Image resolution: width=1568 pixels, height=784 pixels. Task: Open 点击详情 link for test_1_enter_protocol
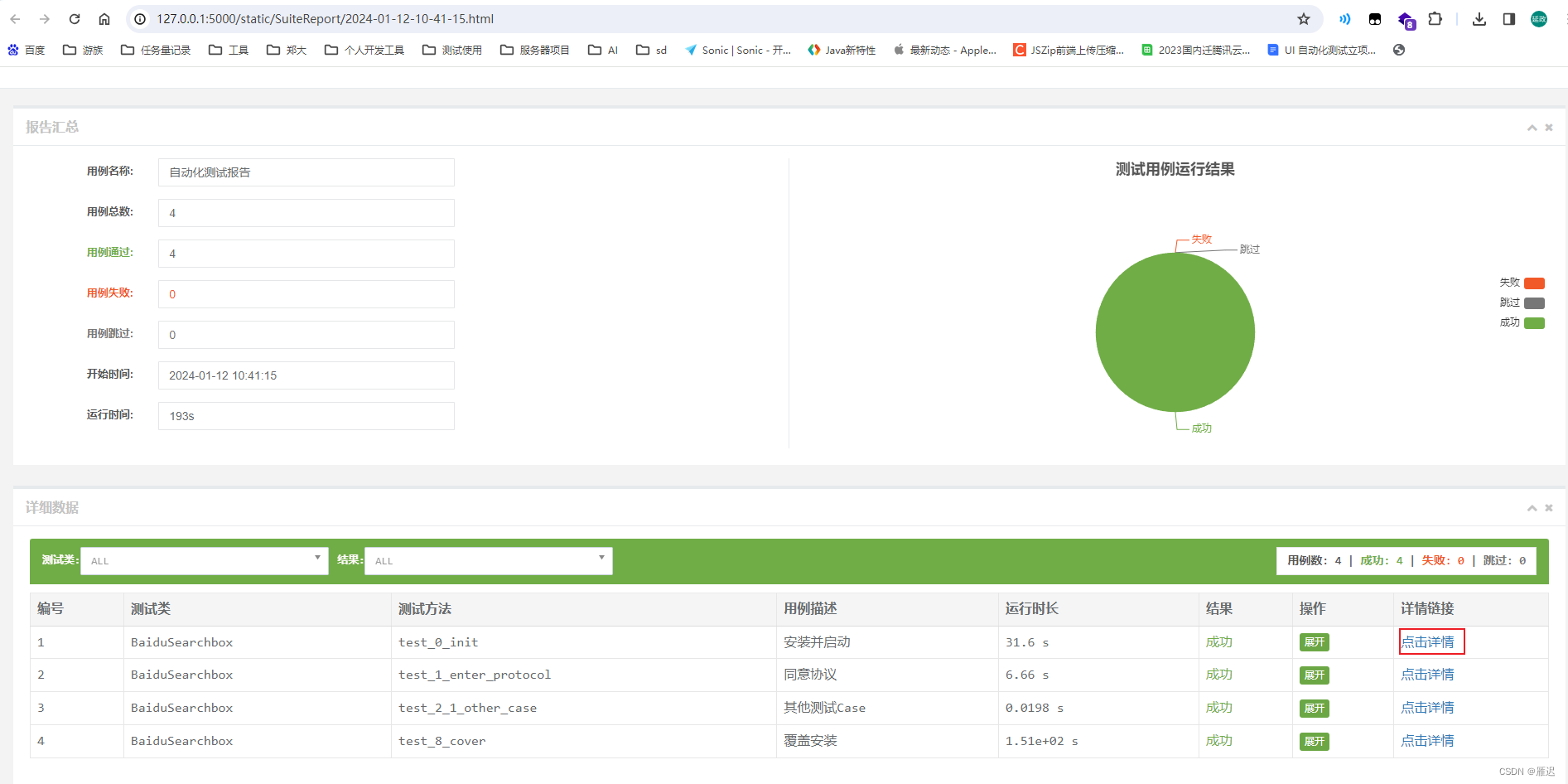point(1427,675)
